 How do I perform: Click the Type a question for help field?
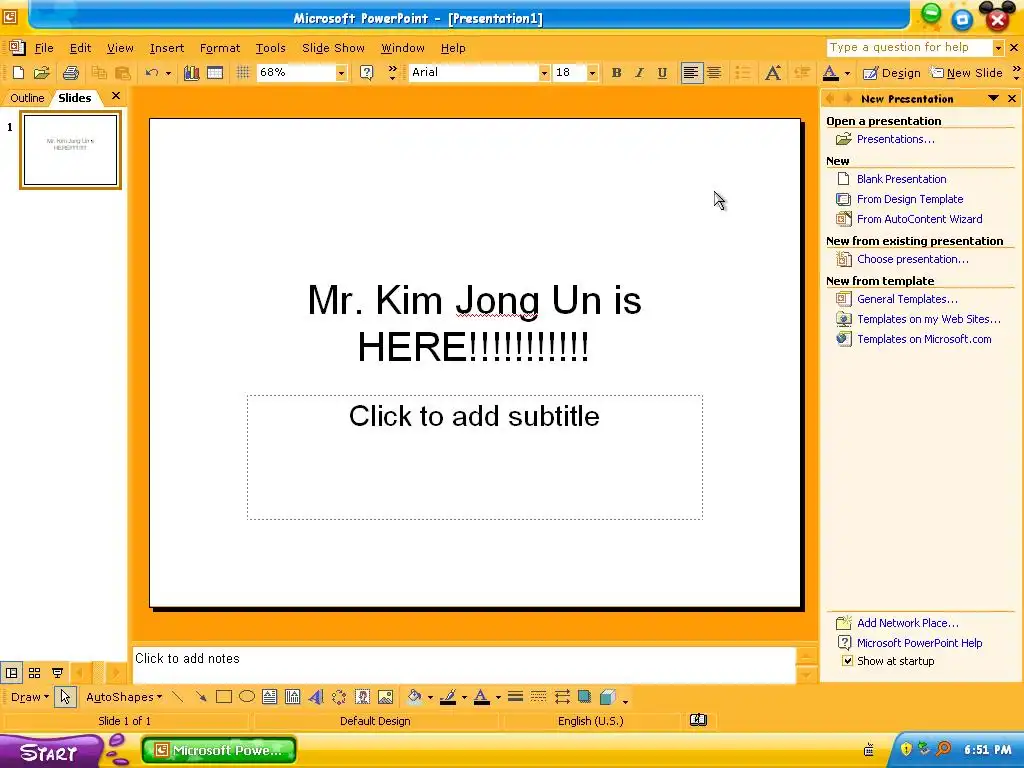click(909, 47)
